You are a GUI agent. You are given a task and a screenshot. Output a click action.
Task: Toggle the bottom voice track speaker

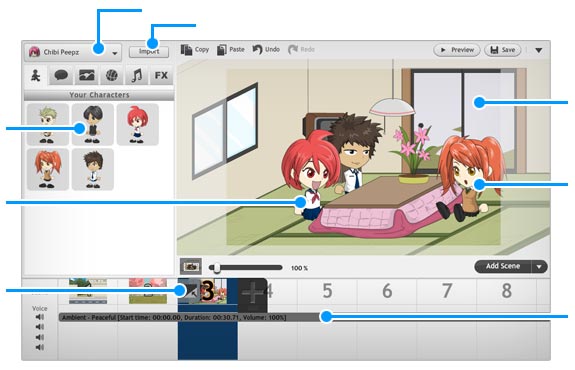point(40,347)
